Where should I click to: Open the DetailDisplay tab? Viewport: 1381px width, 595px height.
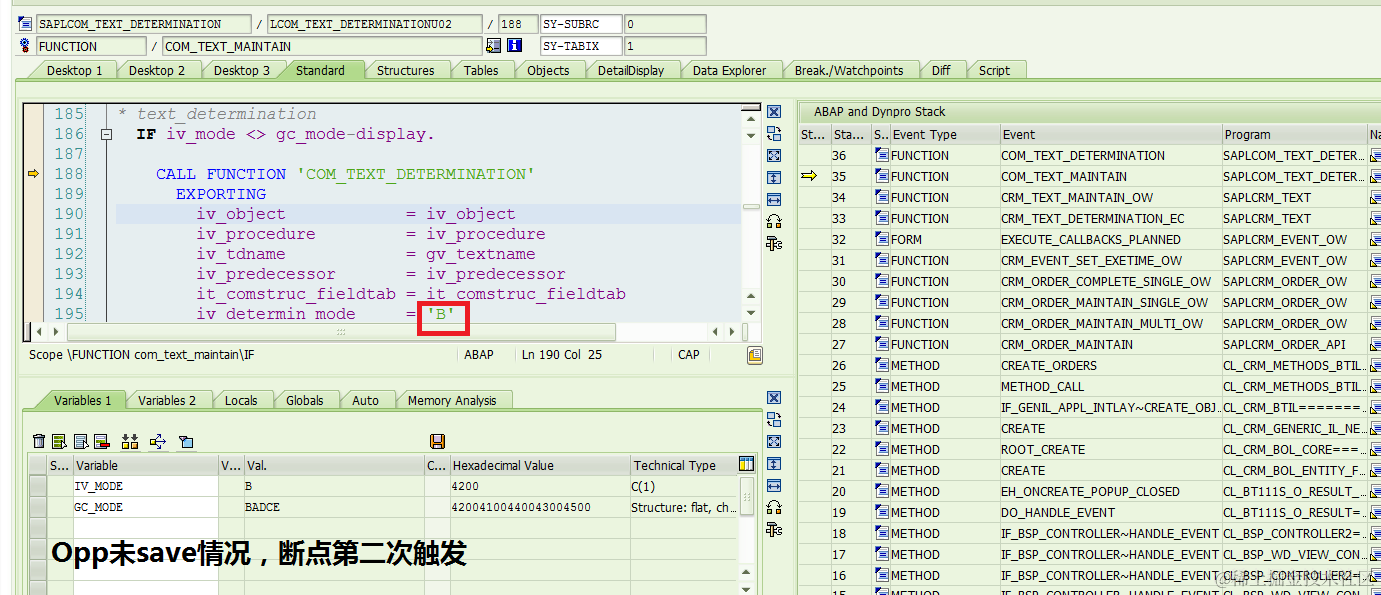point(631,70)
